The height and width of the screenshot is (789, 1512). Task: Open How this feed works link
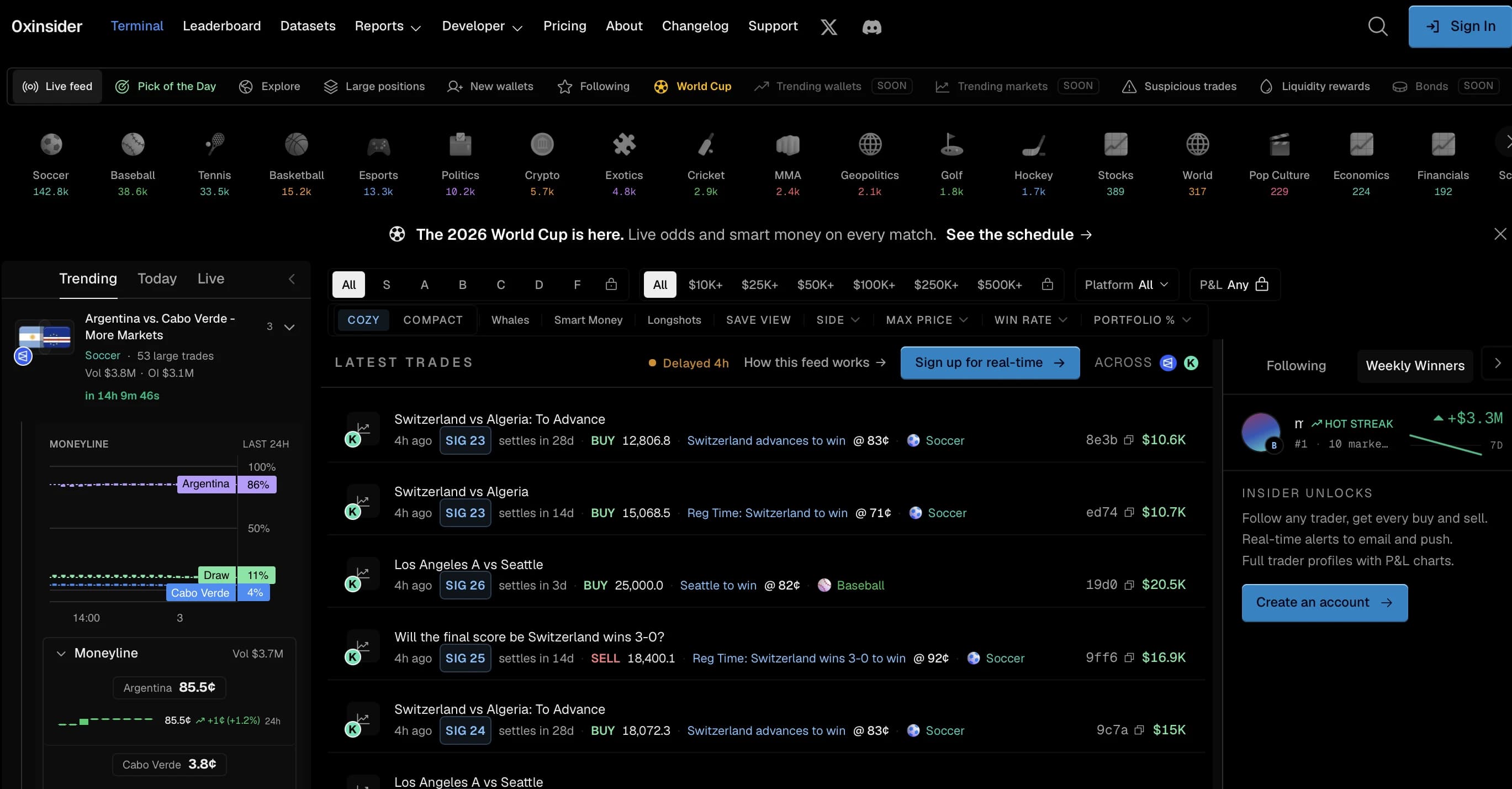click(x=815, y=363)
